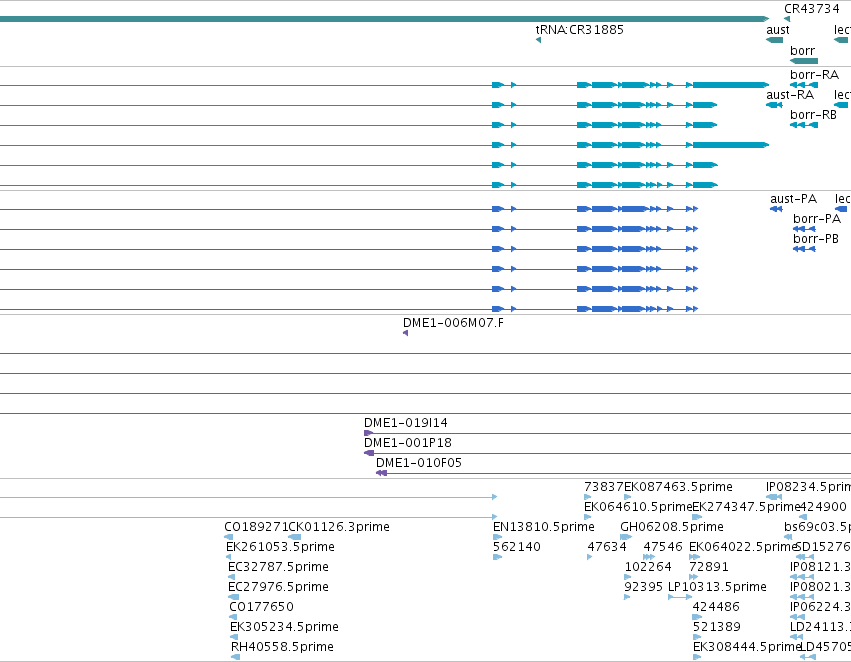The height and width of the screenshot is (662, 851).
Task: Click the CR43734 gene label
Action: pyautogui.click(x=811, y=9)
